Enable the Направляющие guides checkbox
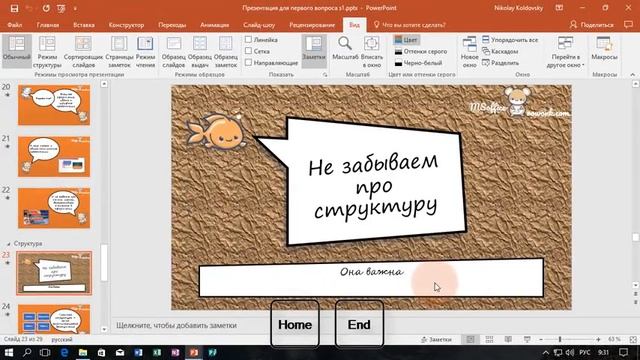Image resolution: width=640 pixels, height=360 pixels. (248, 62)
